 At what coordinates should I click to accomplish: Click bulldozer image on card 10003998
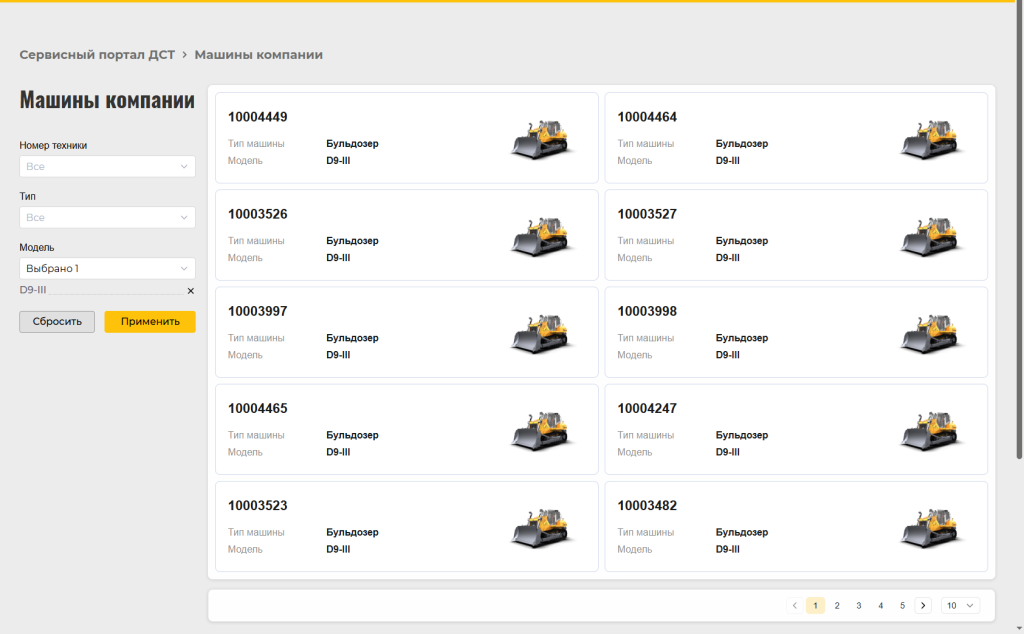point(931,334)
